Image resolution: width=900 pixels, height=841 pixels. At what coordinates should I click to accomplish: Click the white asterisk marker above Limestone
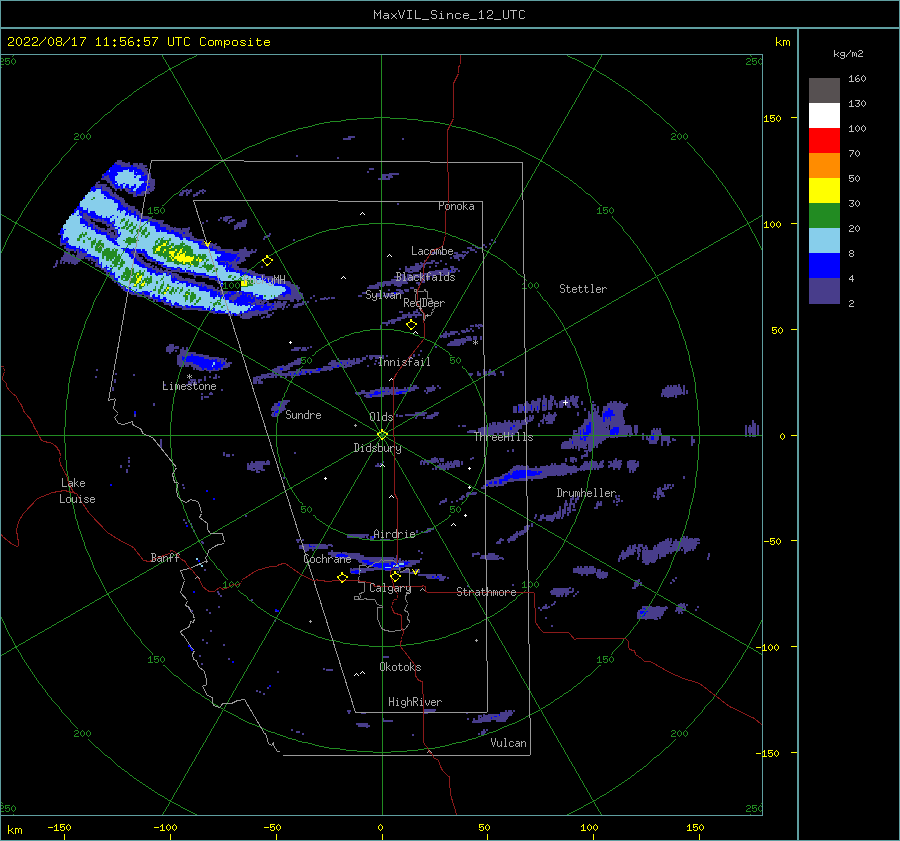pyautogui.click(x=189, y=377)
